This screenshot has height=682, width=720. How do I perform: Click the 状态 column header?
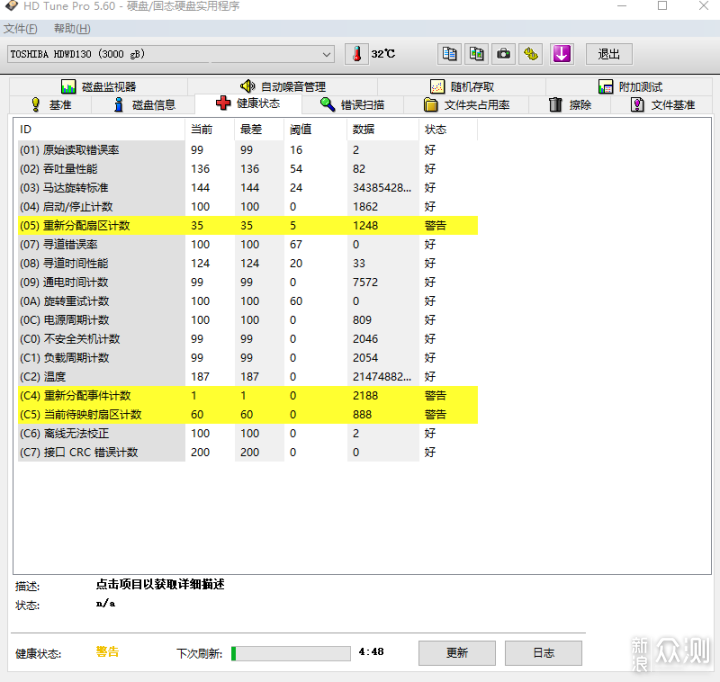[448, 130]
